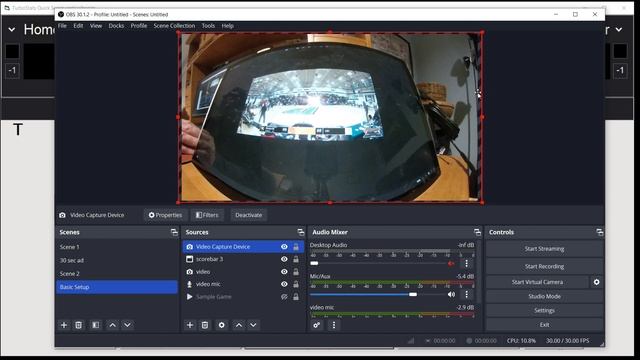Viewport: 640px width, 360px height.
Task: Open Desktop Audio options dots
Action: click(x=467, y=264)
